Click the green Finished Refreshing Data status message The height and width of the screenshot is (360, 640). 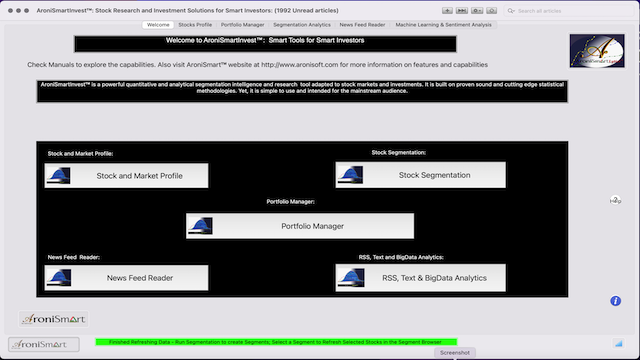tap(276, 342)
